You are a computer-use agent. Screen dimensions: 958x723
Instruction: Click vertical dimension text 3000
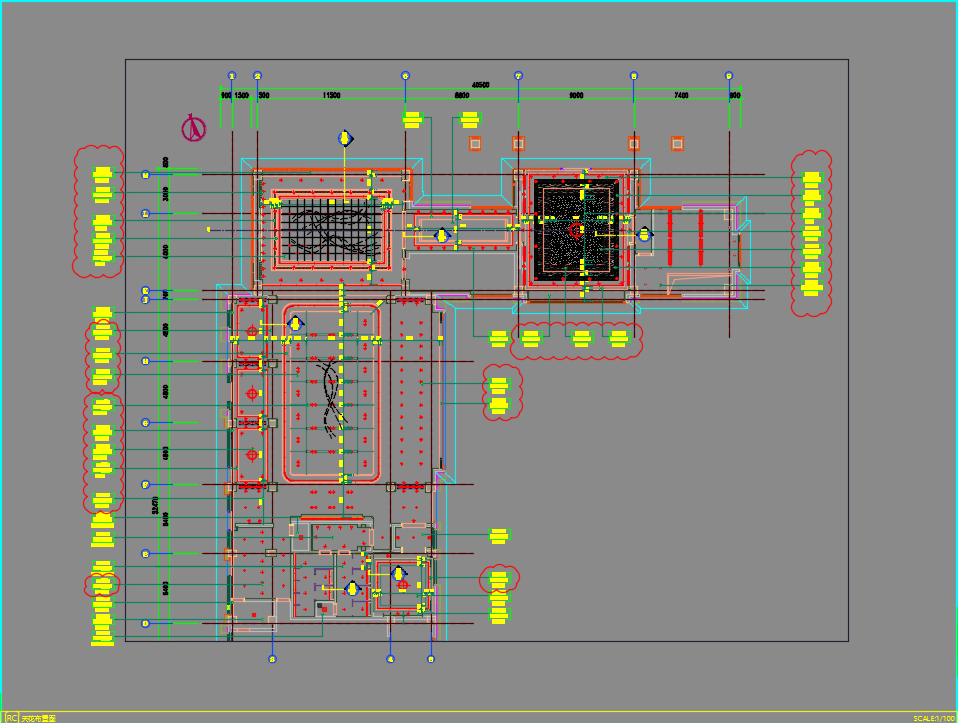click(x=166, y=194)
